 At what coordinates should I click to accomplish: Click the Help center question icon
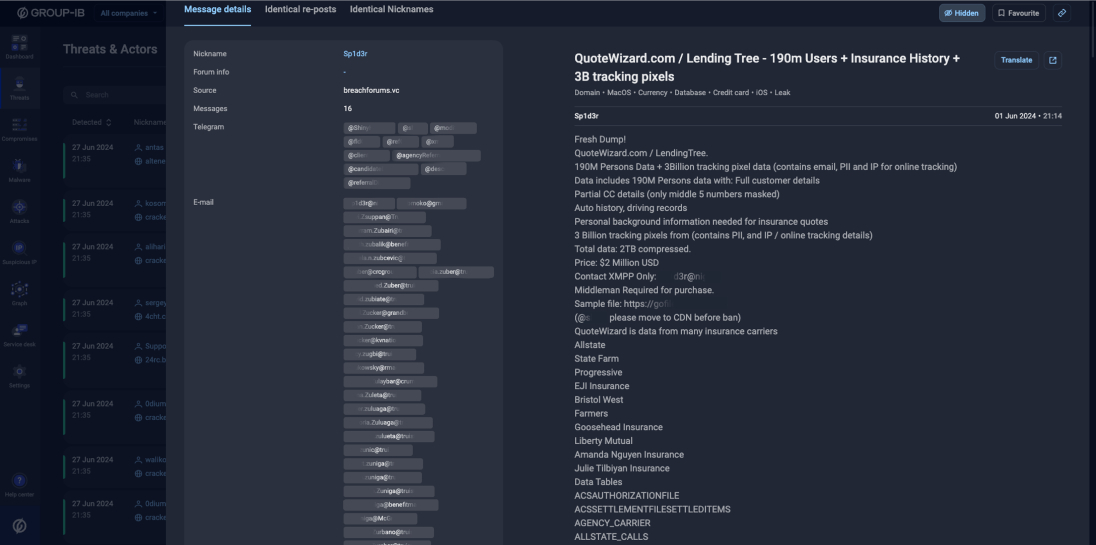point(20,485)
